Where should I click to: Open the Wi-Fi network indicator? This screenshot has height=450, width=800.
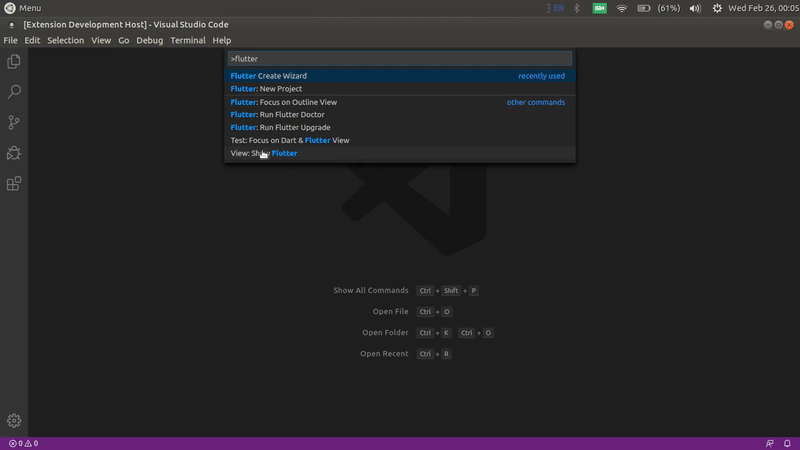[x=621, y=8]
